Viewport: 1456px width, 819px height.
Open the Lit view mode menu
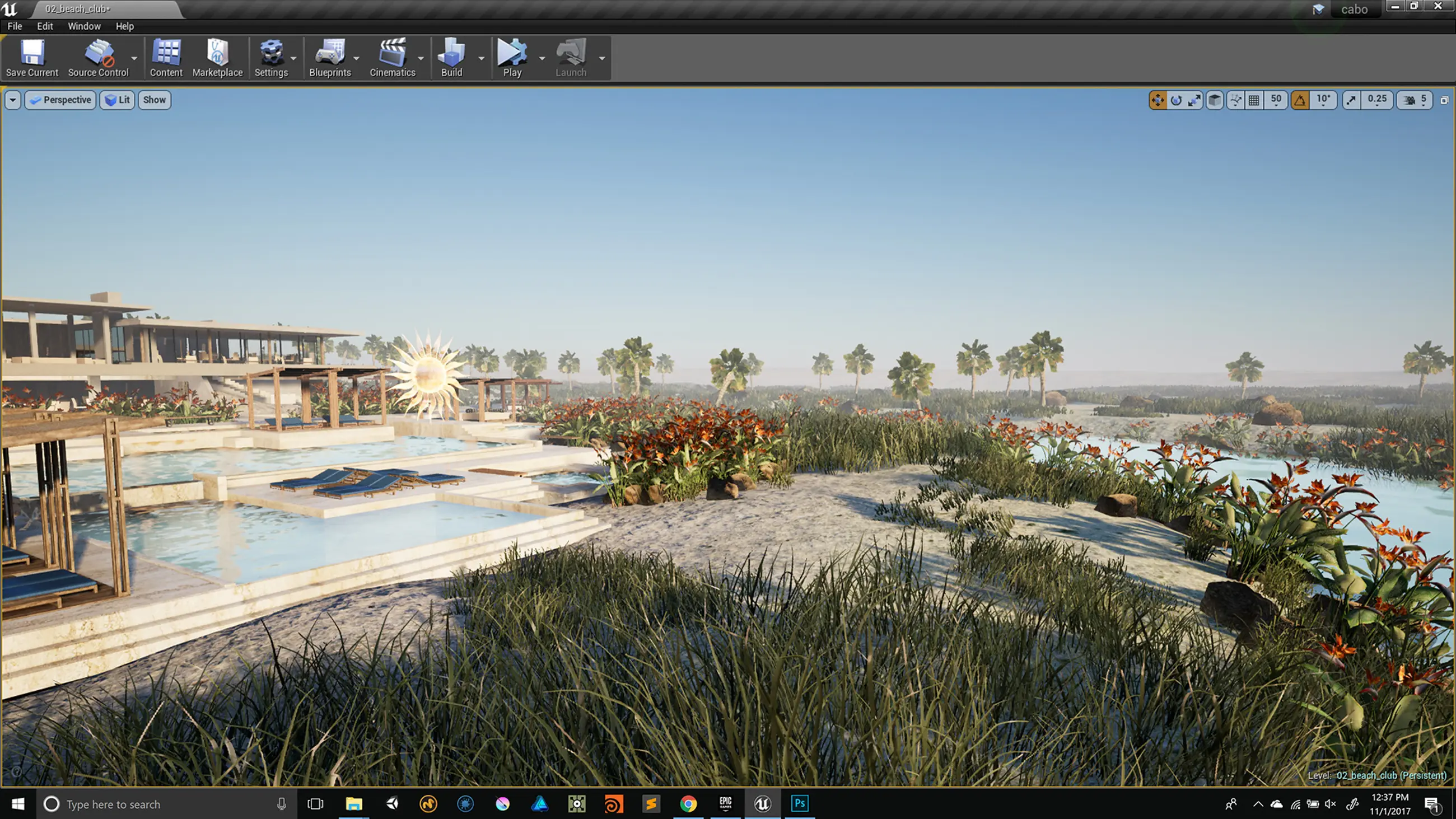tap(117, 100)
